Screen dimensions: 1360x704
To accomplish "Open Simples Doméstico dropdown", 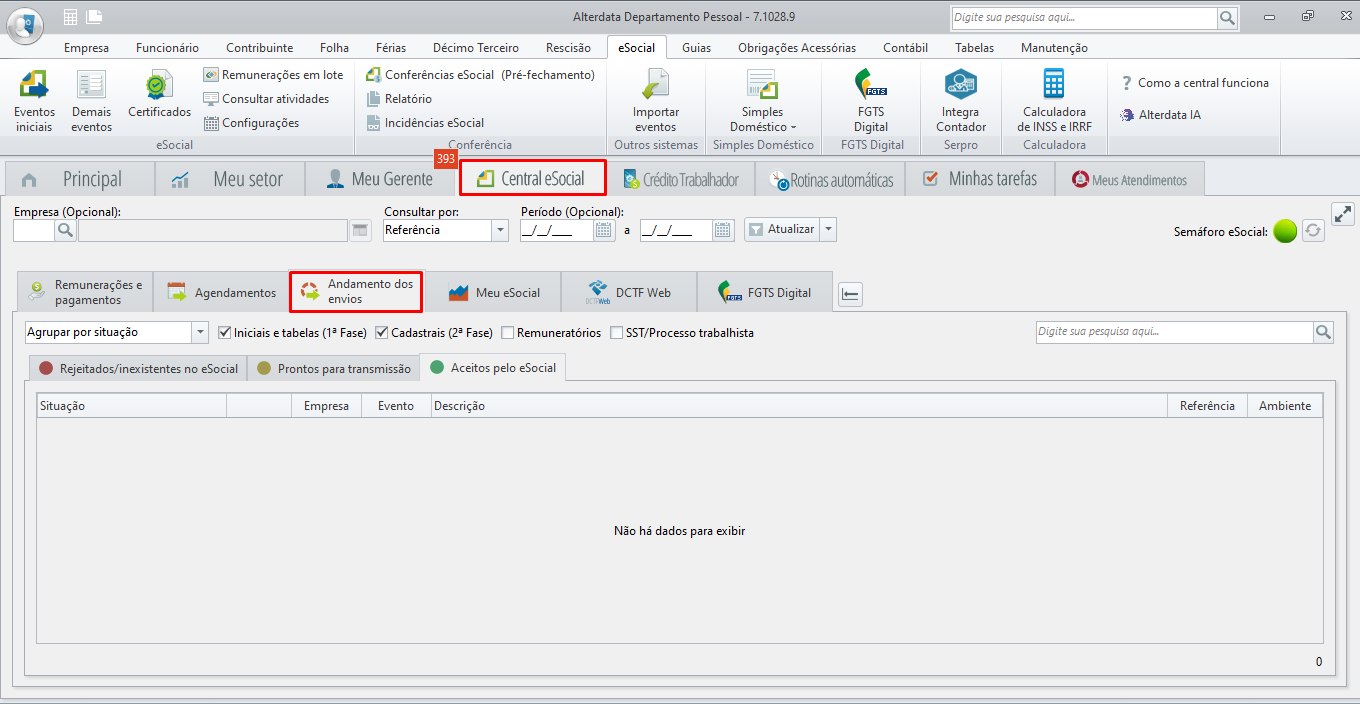I will coord(762,100).
